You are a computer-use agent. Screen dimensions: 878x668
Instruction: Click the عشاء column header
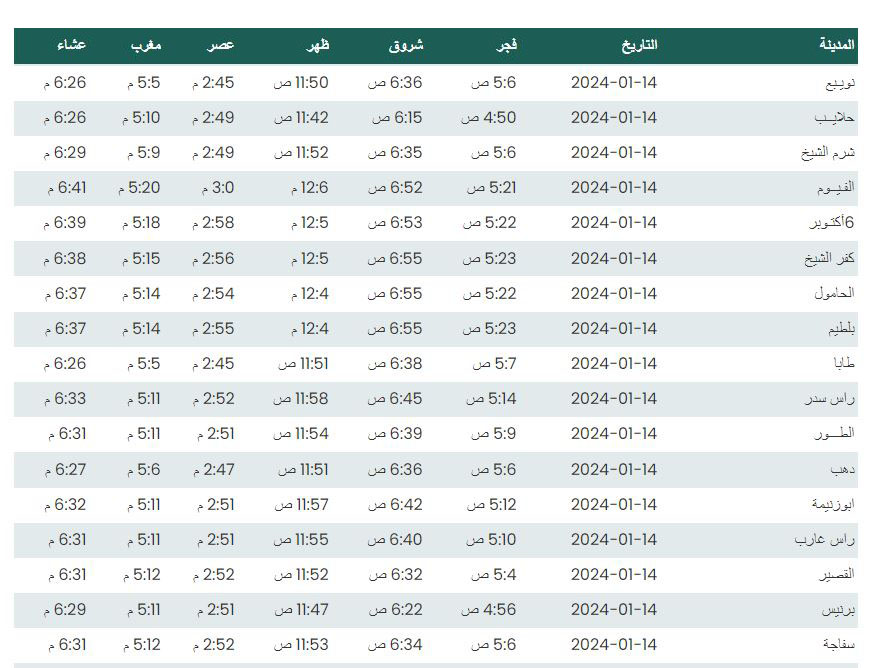(x=72, y=45)
